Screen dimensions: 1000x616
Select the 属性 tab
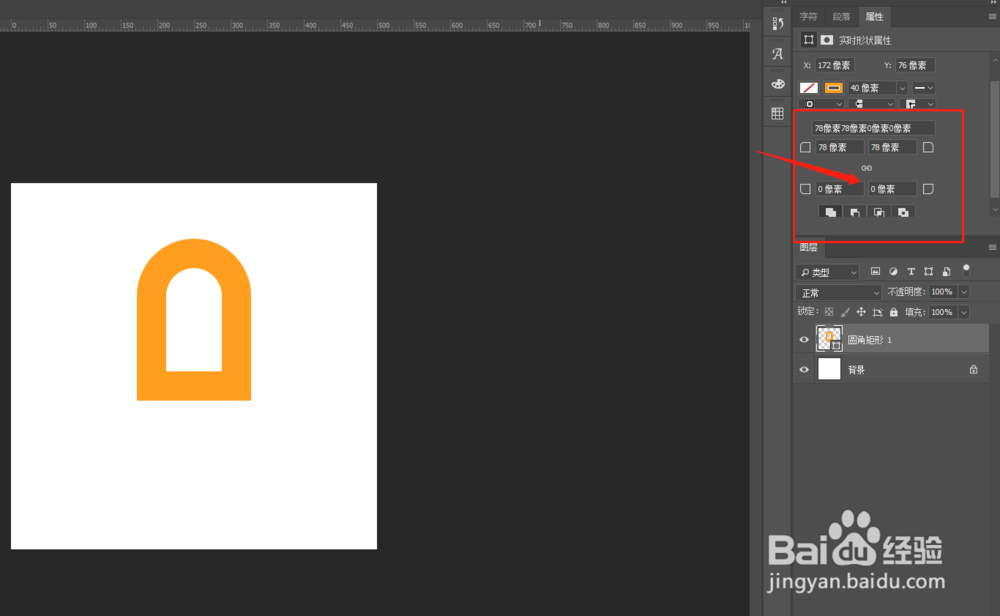point(874,17)
